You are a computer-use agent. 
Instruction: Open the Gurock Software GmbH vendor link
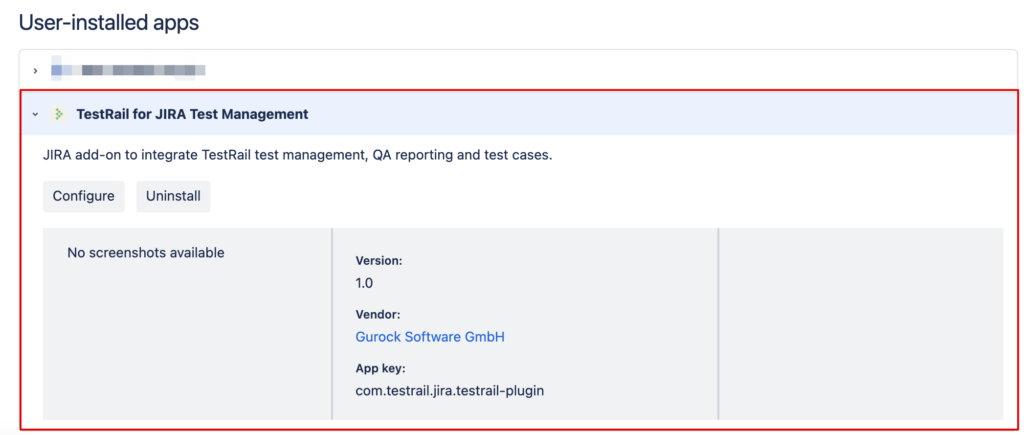click(430, 337)
